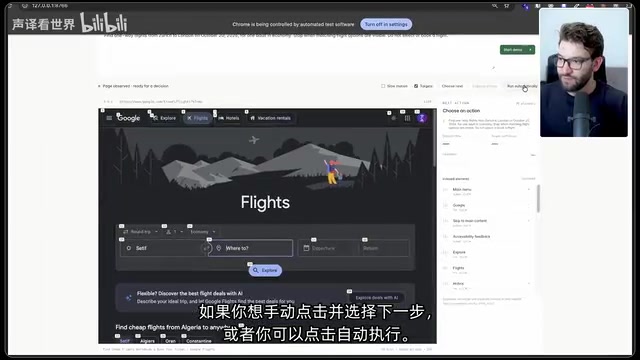Click Turn off in settings button

386,24
